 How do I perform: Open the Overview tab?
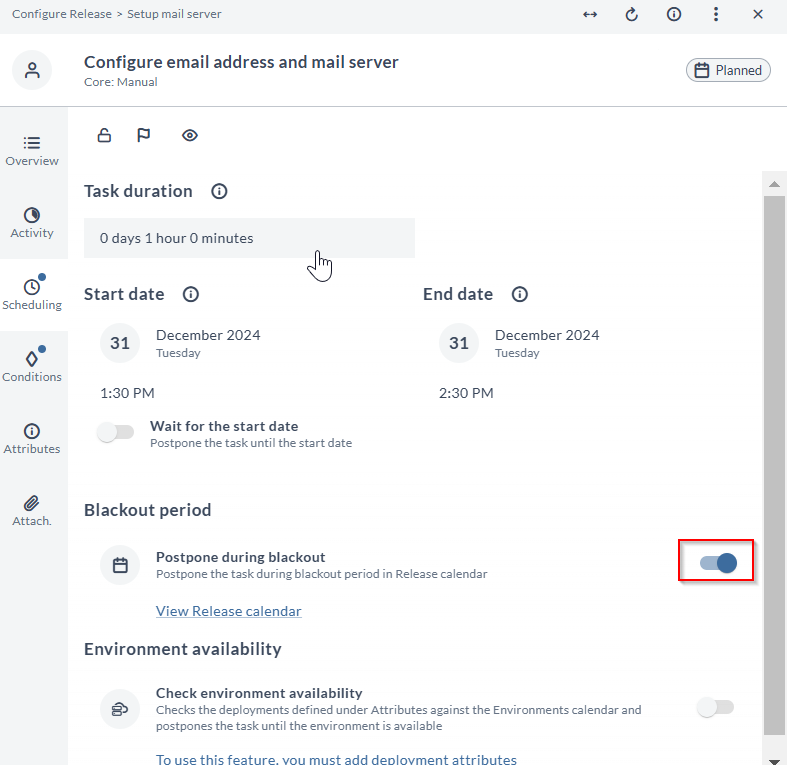[32, 151]
